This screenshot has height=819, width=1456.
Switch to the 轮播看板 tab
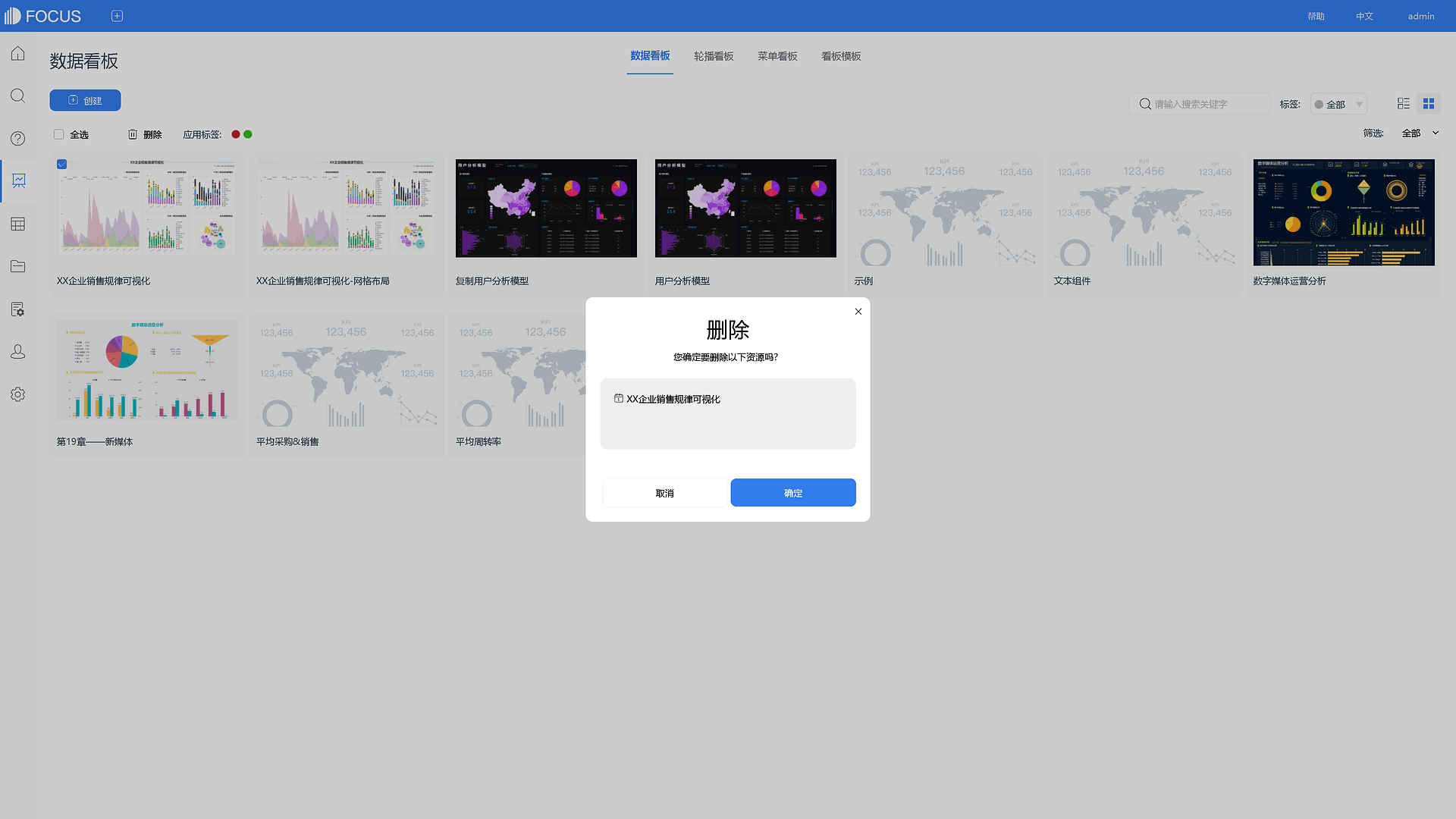click(x=714, y=56)
